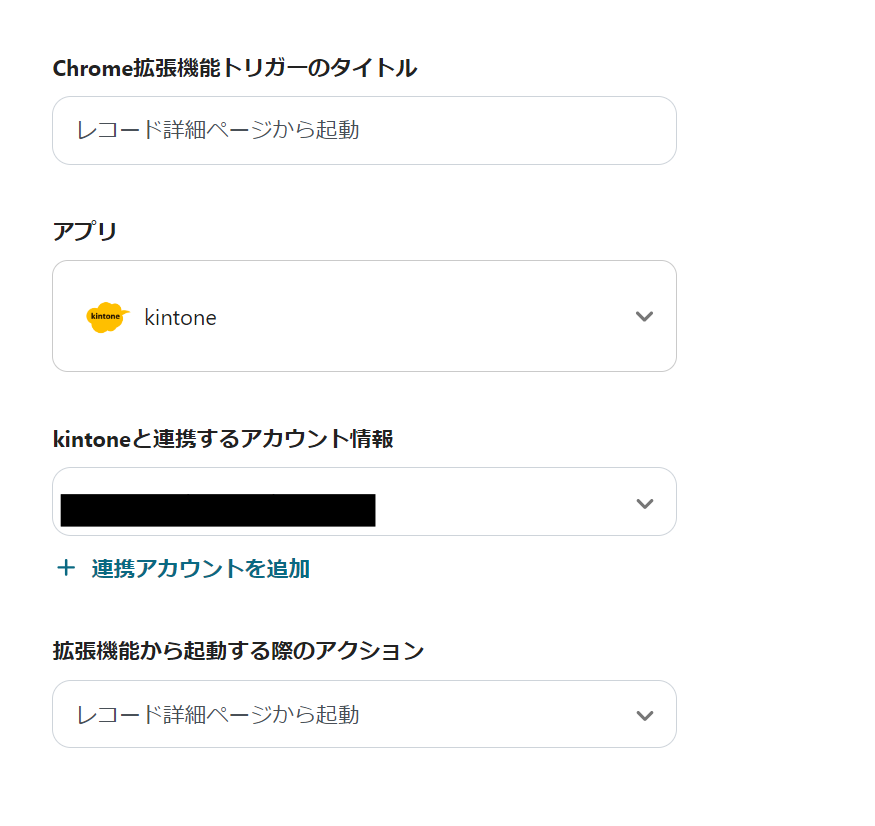Open the account info dropdown chevron arrow
The height and width of the screenshot is (826, 875).
pos(644,503)
